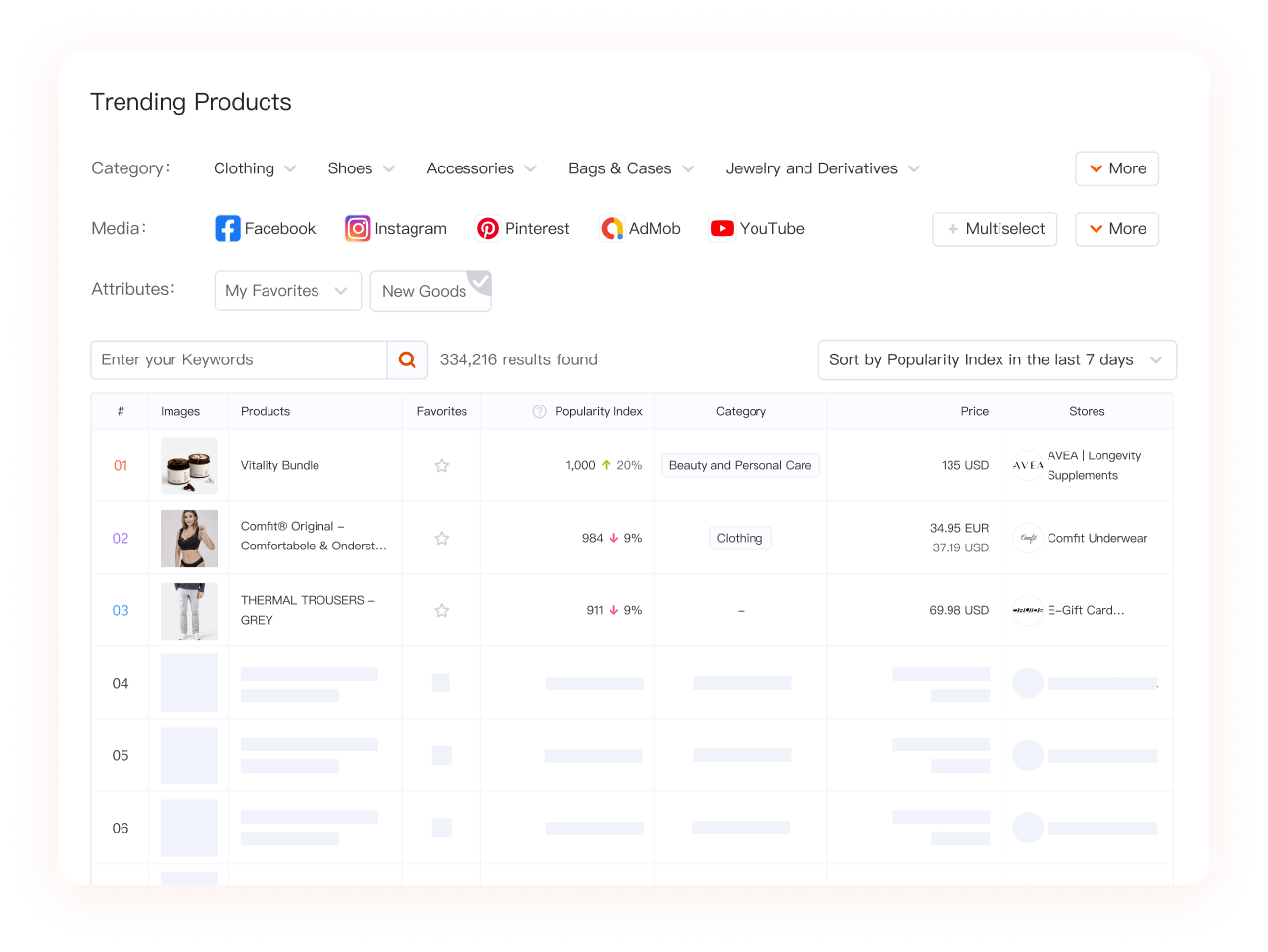Star the THERMAL TROUSERS – GREY product
The height and width of the screenshot is (952, 1268).
click(442, 611)
